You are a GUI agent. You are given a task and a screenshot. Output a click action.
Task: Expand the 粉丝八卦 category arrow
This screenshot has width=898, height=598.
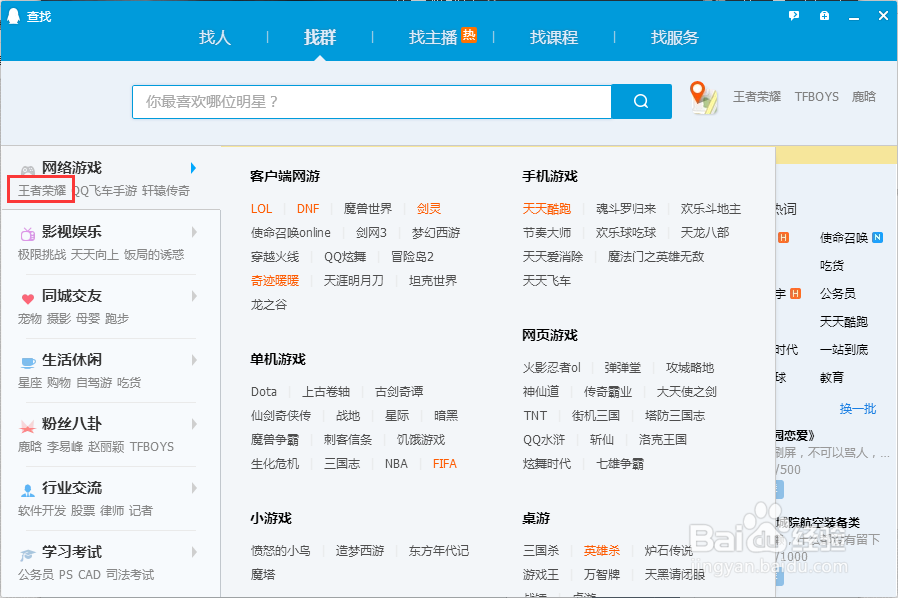pos(194,424)
